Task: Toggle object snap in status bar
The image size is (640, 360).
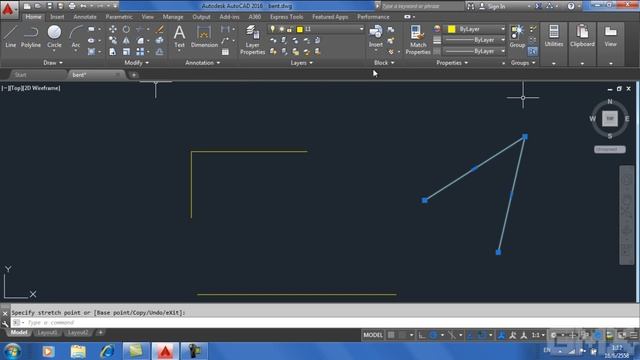Action: 482,335
